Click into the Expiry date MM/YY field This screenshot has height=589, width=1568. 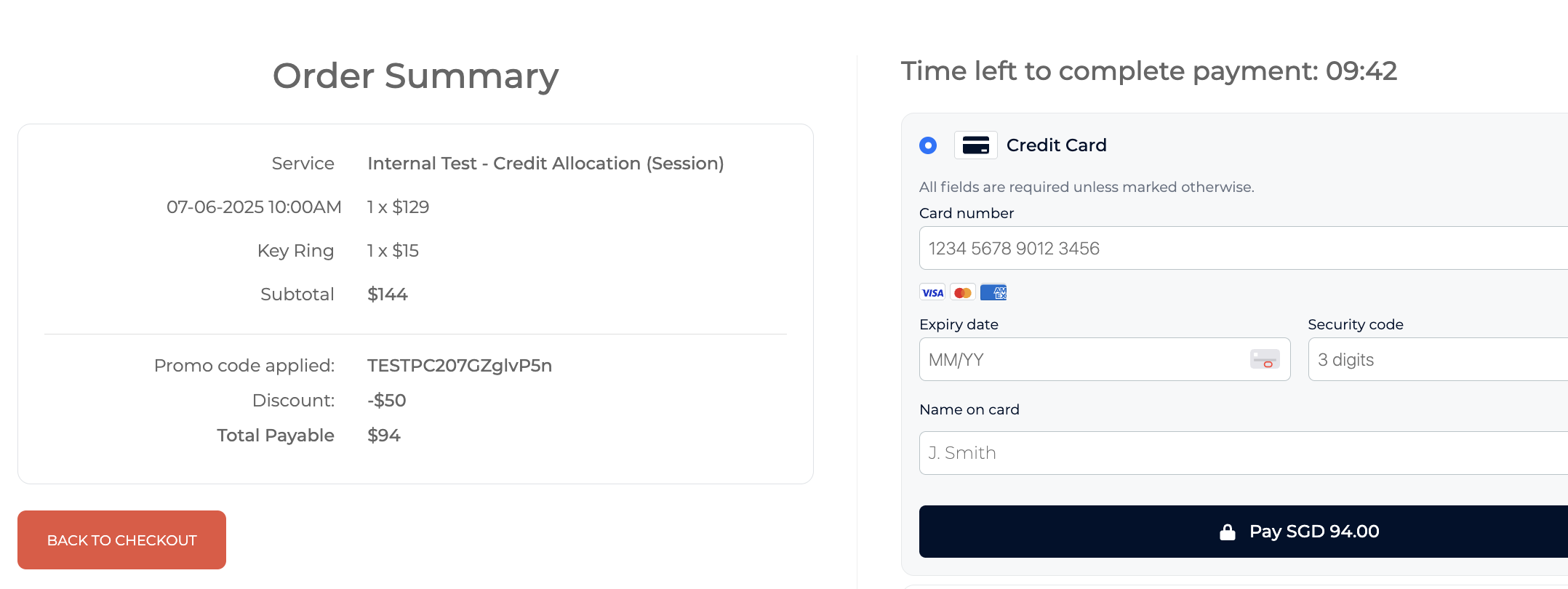click(x=1084, y=359)
